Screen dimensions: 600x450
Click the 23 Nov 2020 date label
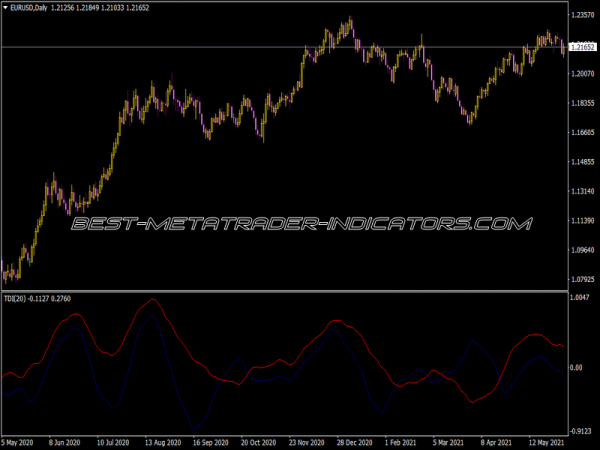tap(304, 442)
